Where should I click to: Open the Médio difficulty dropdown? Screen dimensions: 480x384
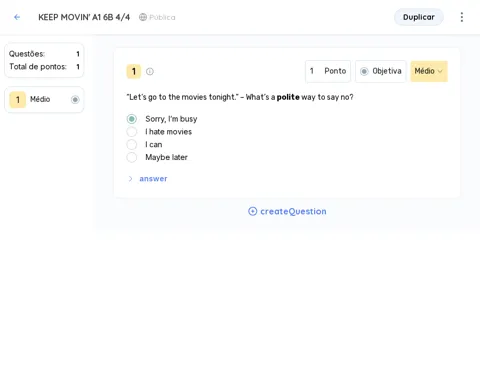click(x=429, y=71)
